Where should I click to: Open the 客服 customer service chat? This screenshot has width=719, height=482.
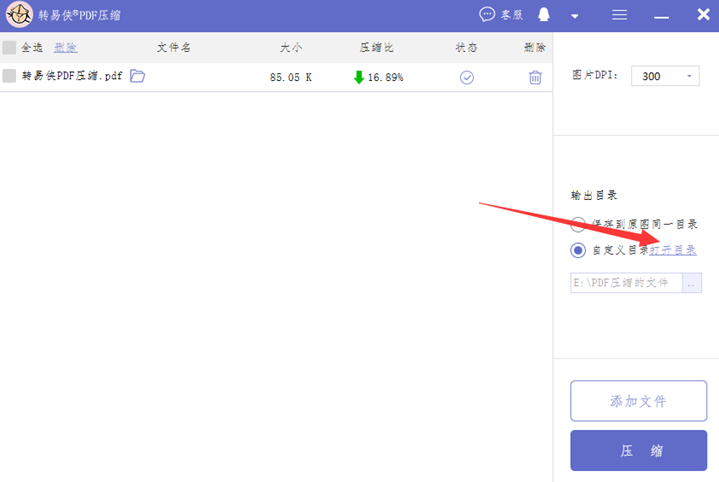[x=501, y=15]
